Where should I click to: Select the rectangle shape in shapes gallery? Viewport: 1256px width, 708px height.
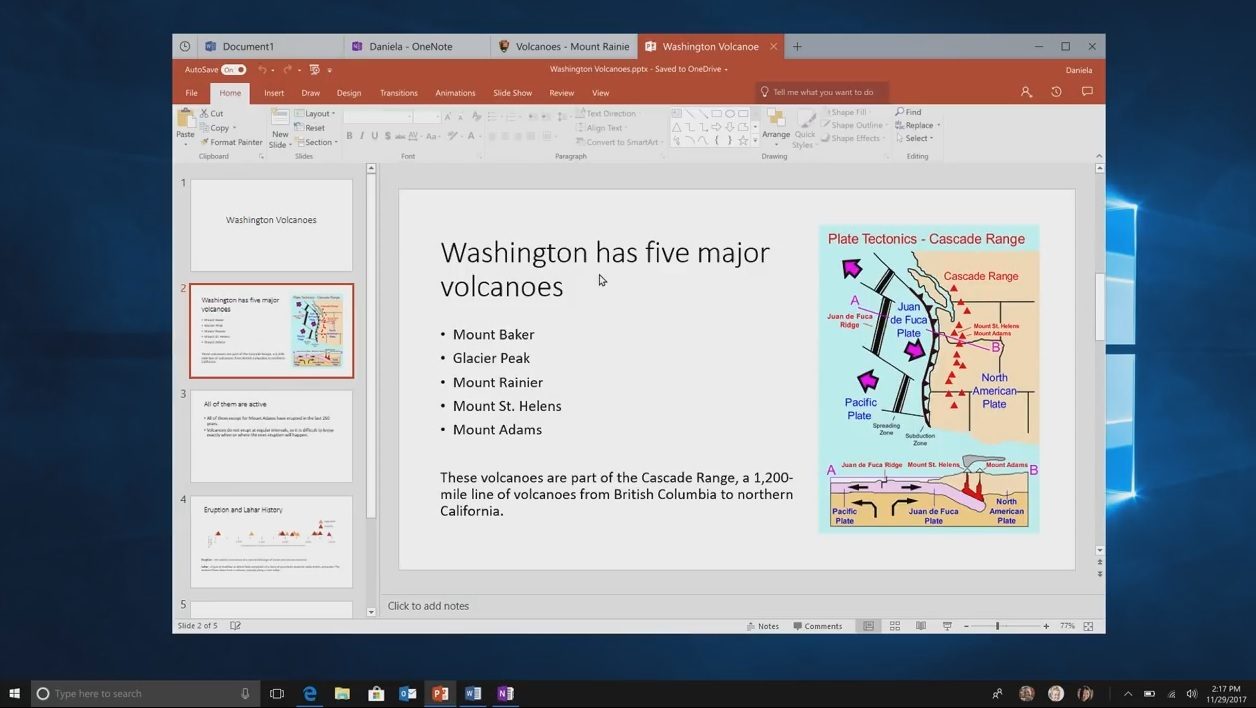[x=716, y=114]
